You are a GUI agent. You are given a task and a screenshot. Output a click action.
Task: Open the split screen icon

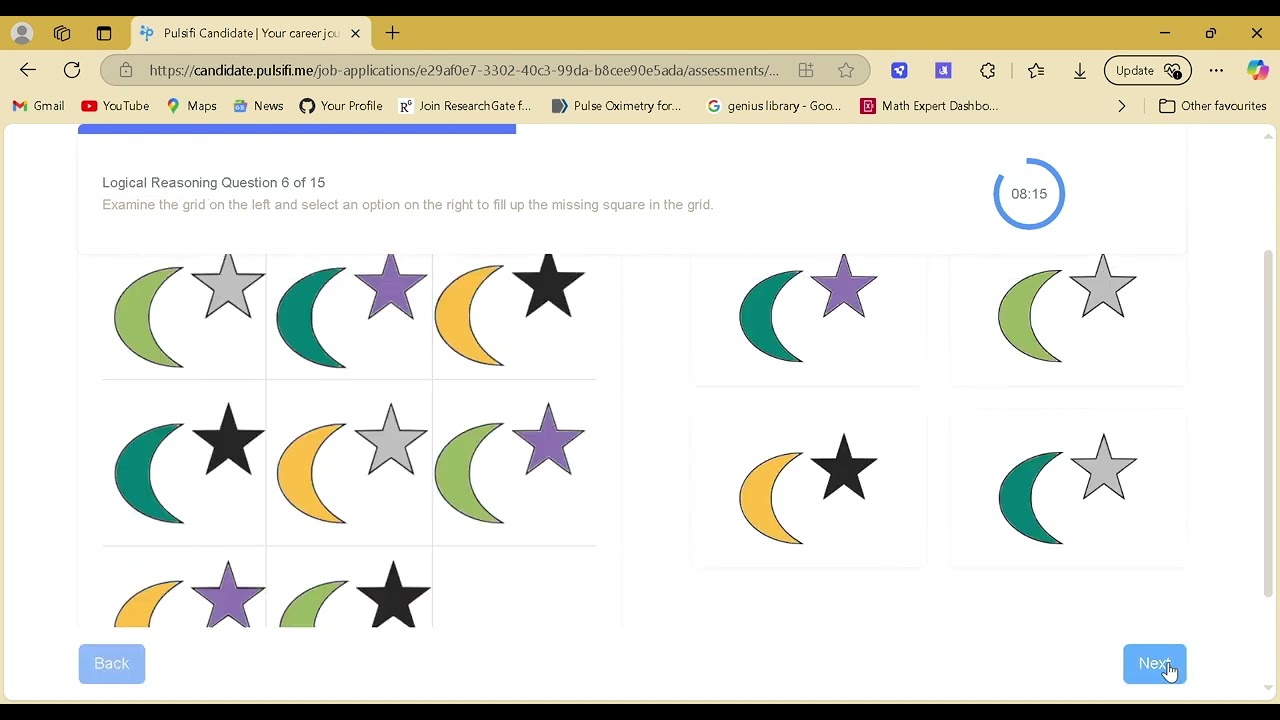pyautogui.click(x=806, y=70)
